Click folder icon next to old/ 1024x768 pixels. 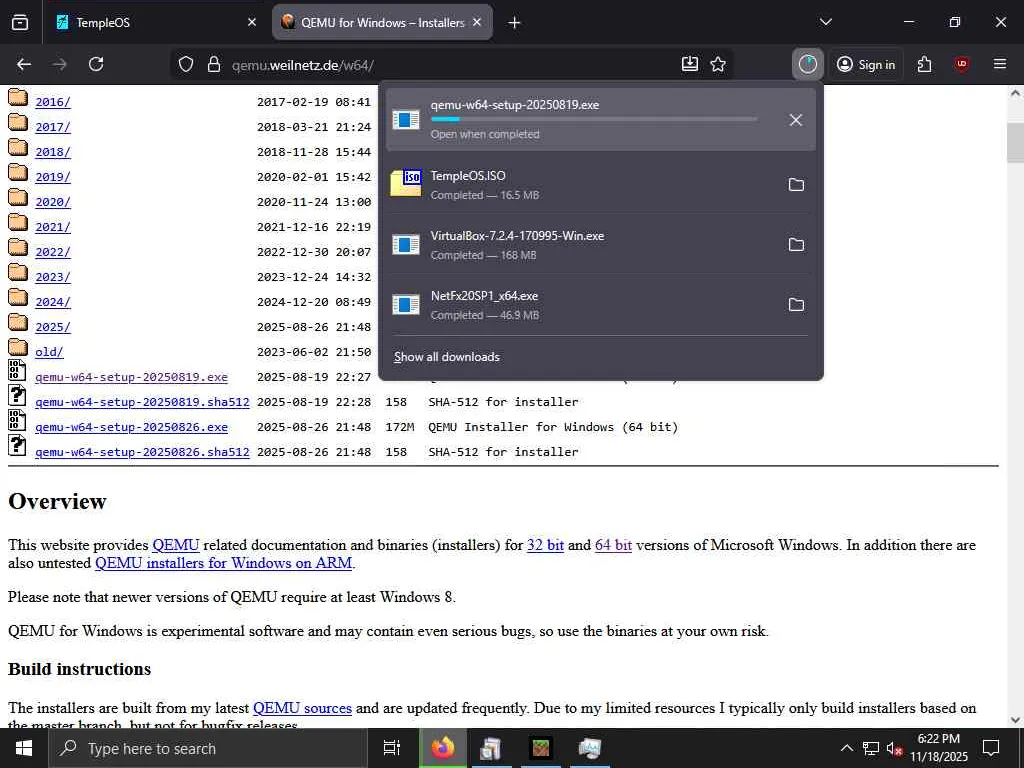(18, 348)
